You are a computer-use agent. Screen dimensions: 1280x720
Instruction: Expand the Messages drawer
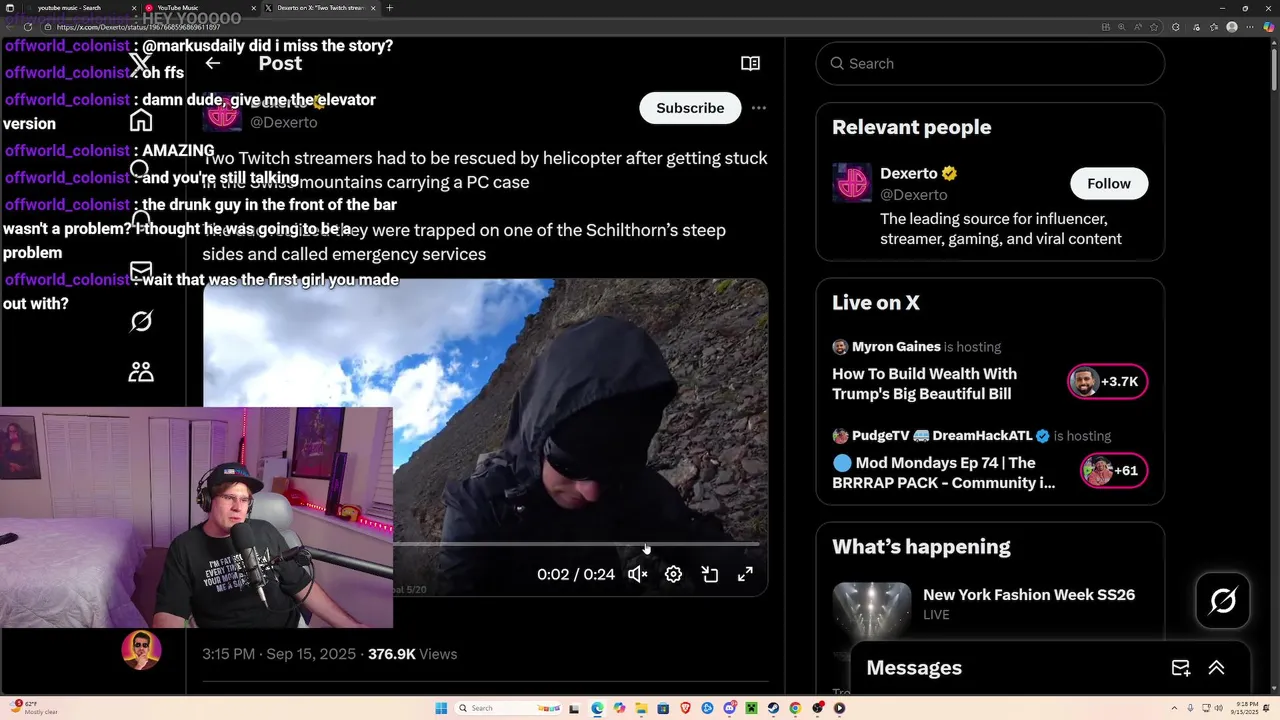[1217, 668]
